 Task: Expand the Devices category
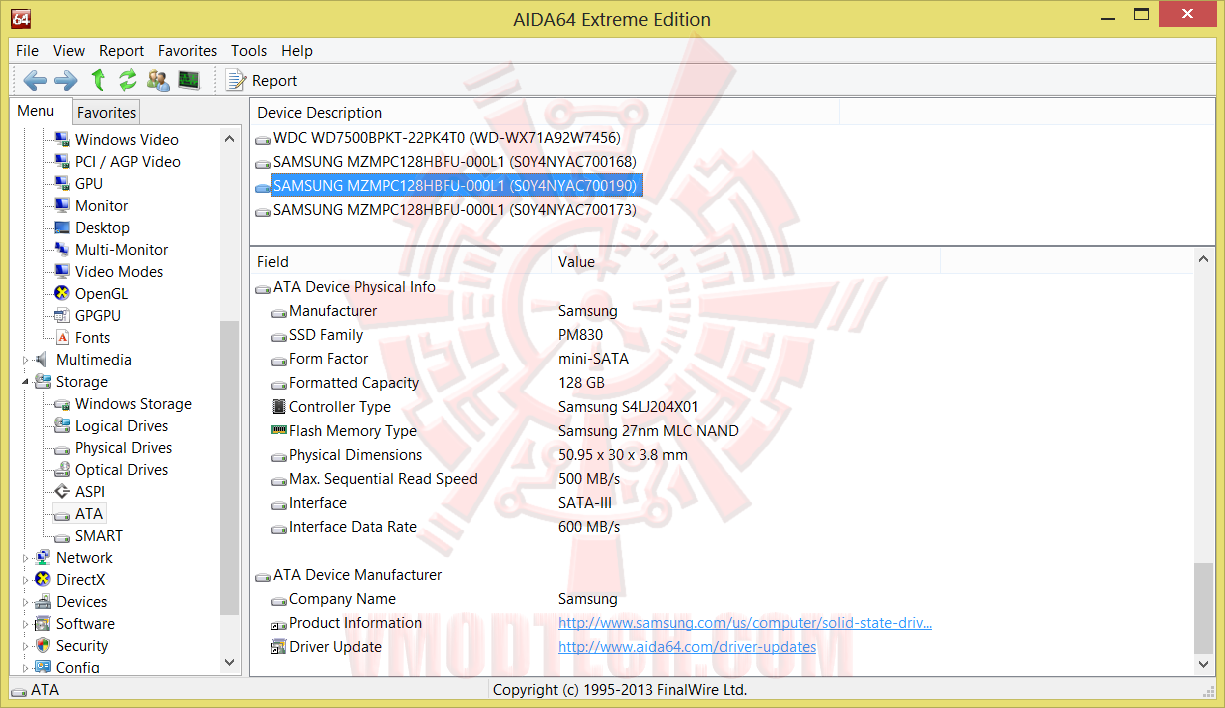26,602
